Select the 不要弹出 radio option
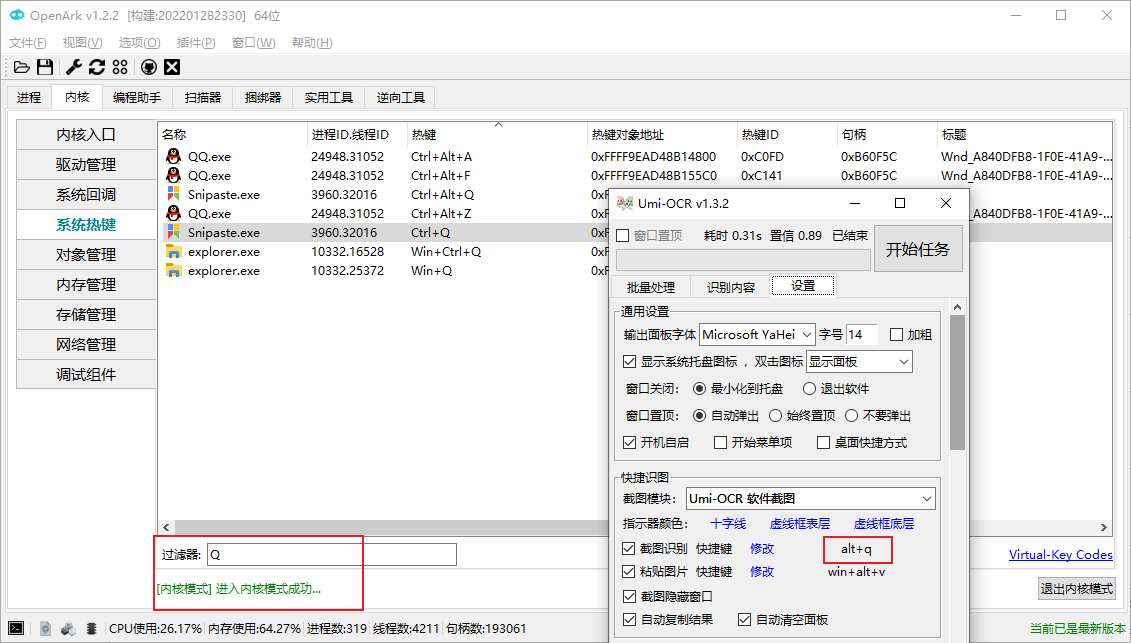 point(851,416)
